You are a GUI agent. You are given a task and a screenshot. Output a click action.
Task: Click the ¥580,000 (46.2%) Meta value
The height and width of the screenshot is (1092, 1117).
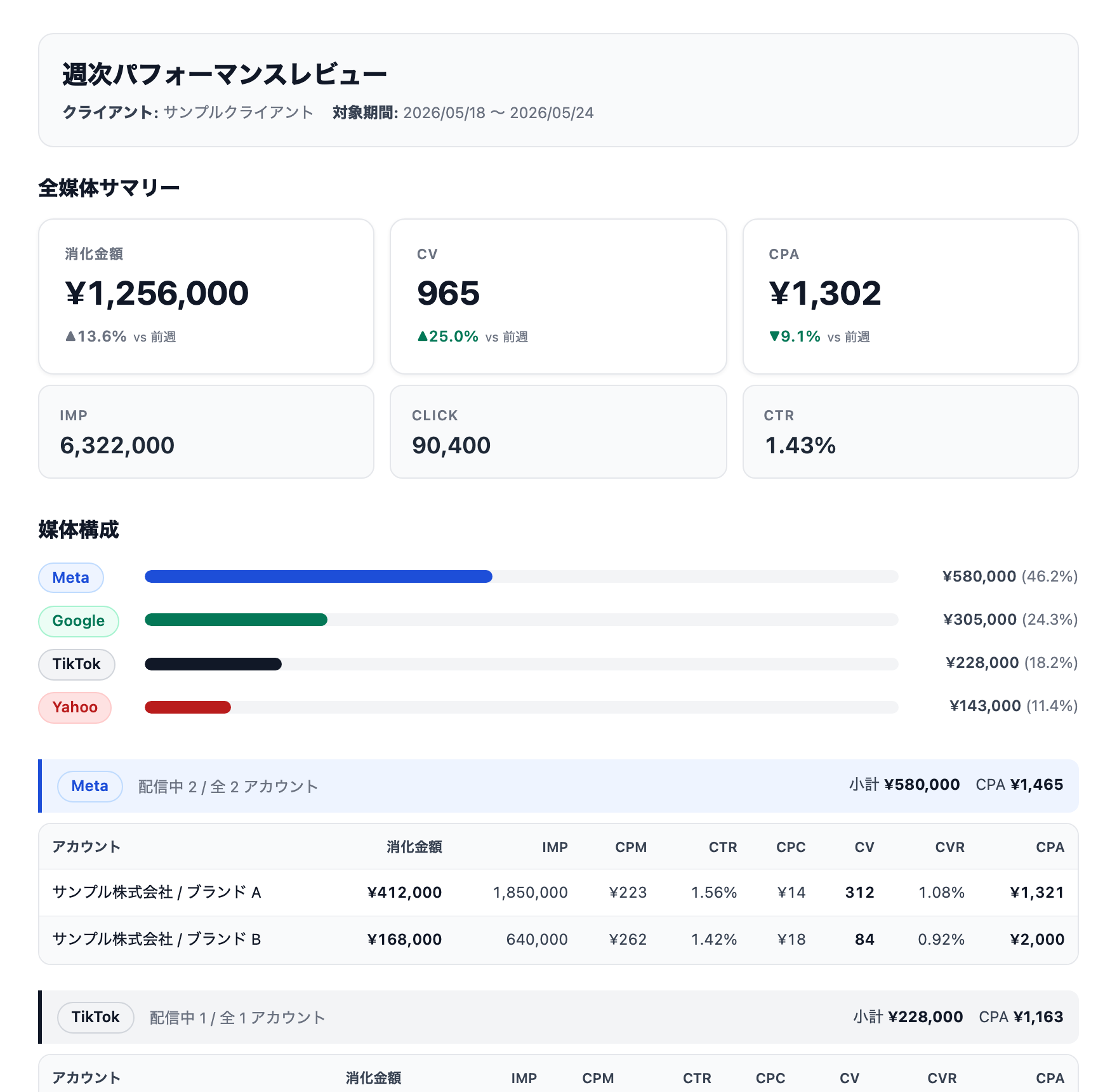(x=1010, y=576)
